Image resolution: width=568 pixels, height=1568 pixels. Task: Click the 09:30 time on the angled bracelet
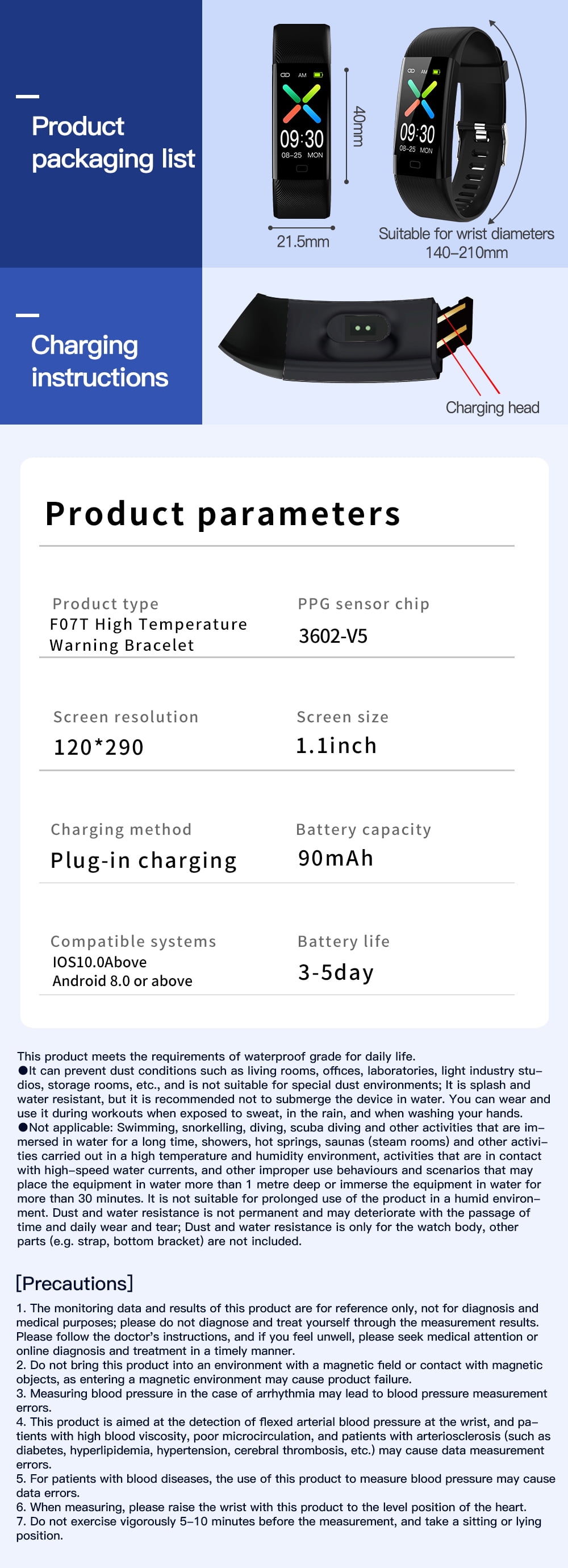[416, 132]
